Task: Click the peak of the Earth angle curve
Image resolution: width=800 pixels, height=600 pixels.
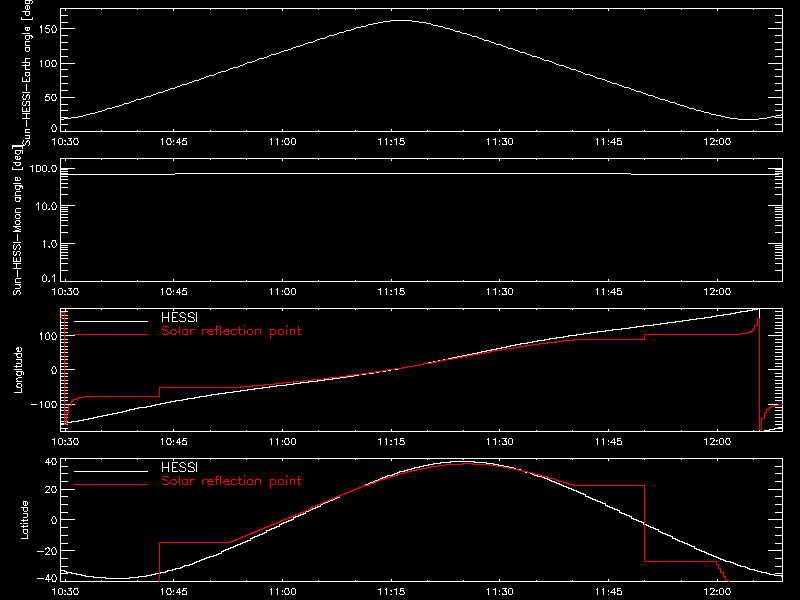Action: click(x=403, y=20)
